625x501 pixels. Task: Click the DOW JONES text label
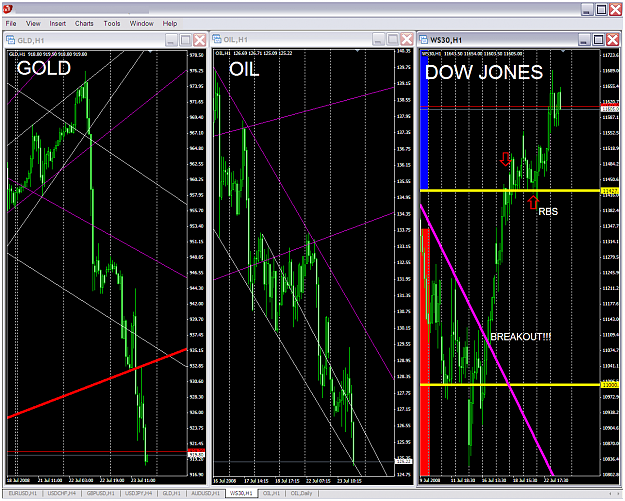[484, 73]
